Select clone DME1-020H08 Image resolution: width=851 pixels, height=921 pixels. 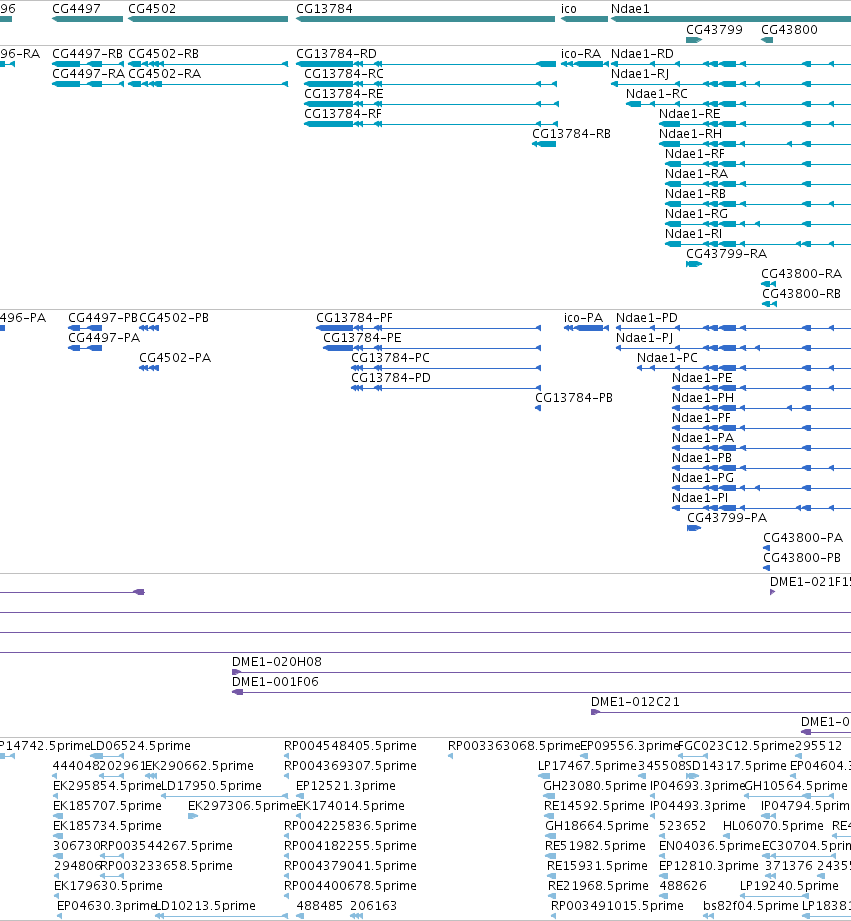click(x=541, y=671)
